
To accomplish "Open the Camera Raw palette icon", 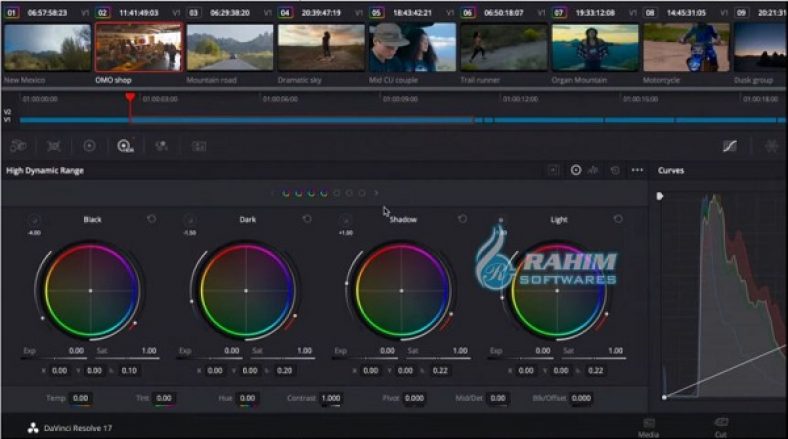I will (18, 146).
